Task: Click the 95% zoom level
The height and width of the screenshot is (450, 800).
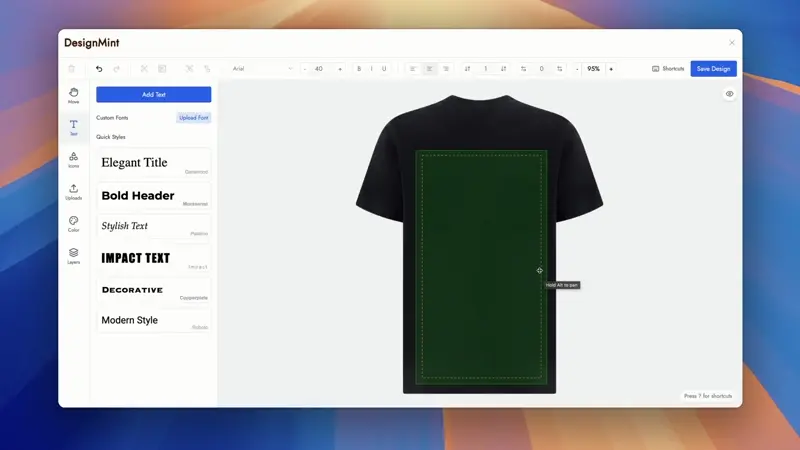Action: [593, 68]
